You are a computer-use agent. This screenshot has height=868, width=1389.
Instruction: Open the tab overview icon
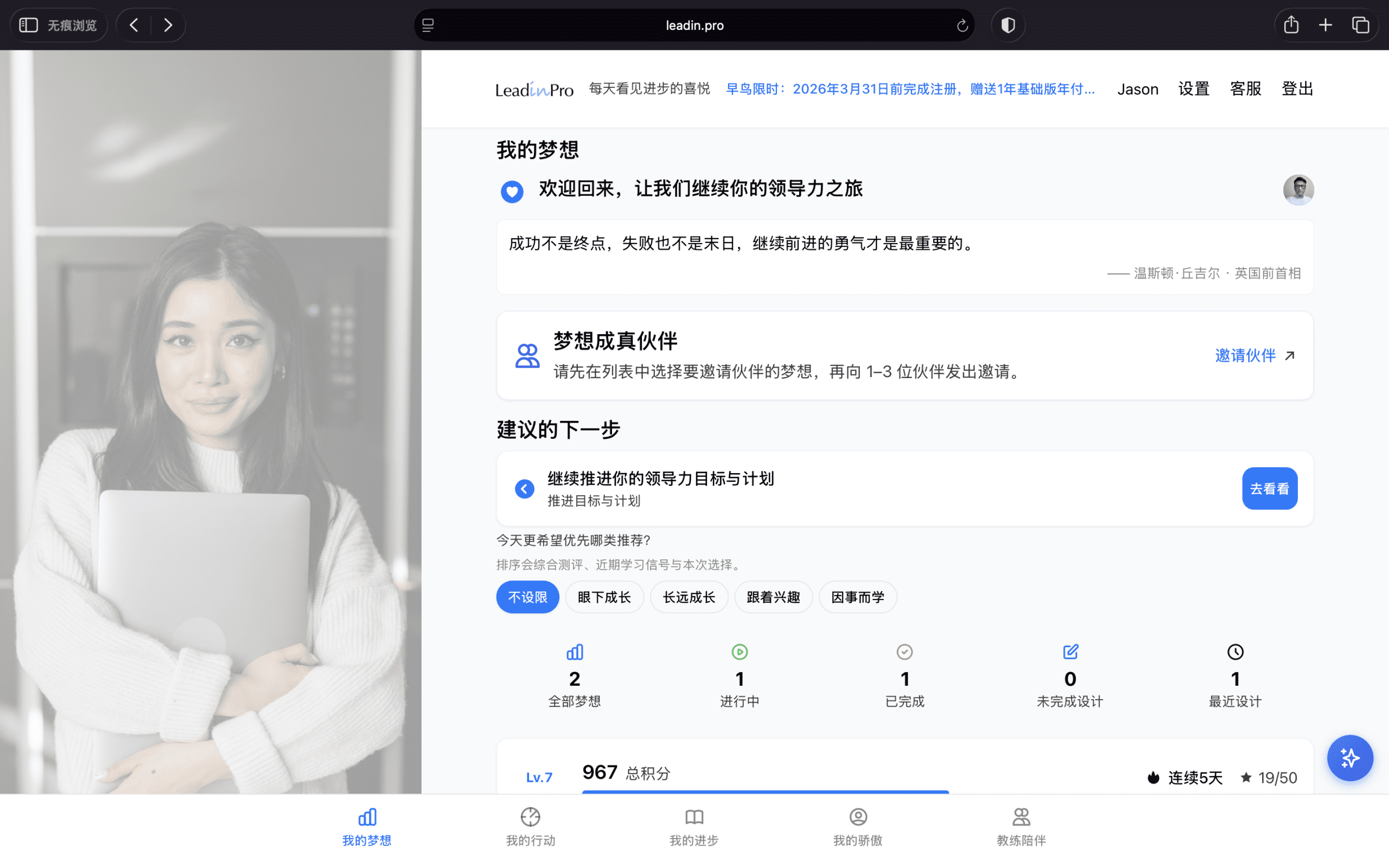(x=1360, y=25)
